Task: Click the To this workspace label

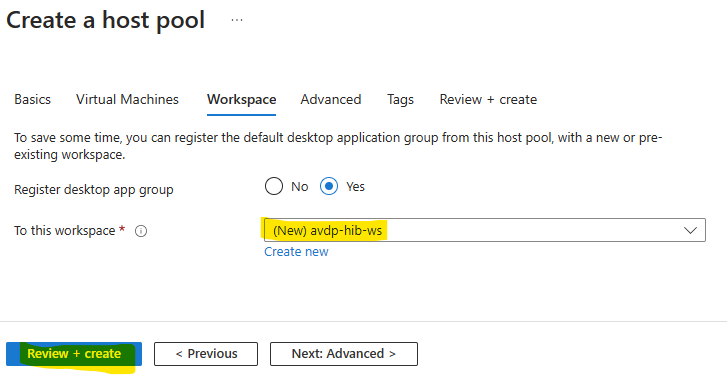Action: point(64,230)
